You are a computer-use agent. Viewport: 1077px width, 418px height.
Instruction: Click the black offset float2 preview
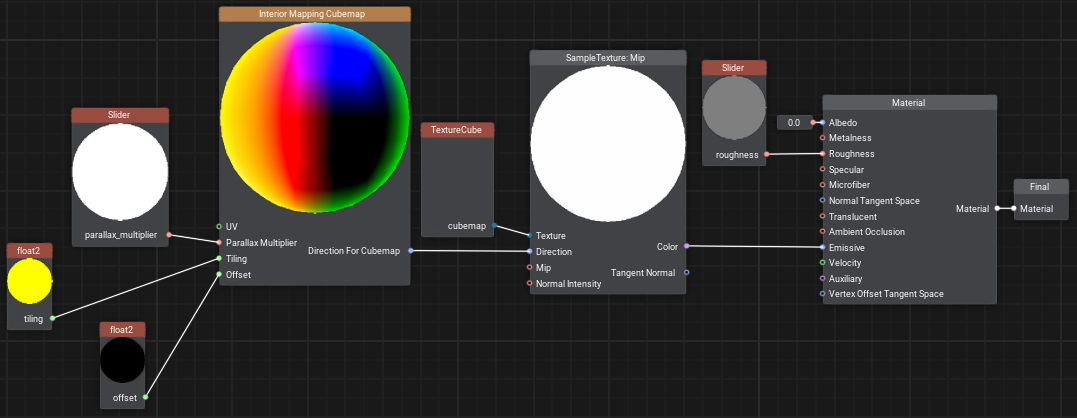122,360
